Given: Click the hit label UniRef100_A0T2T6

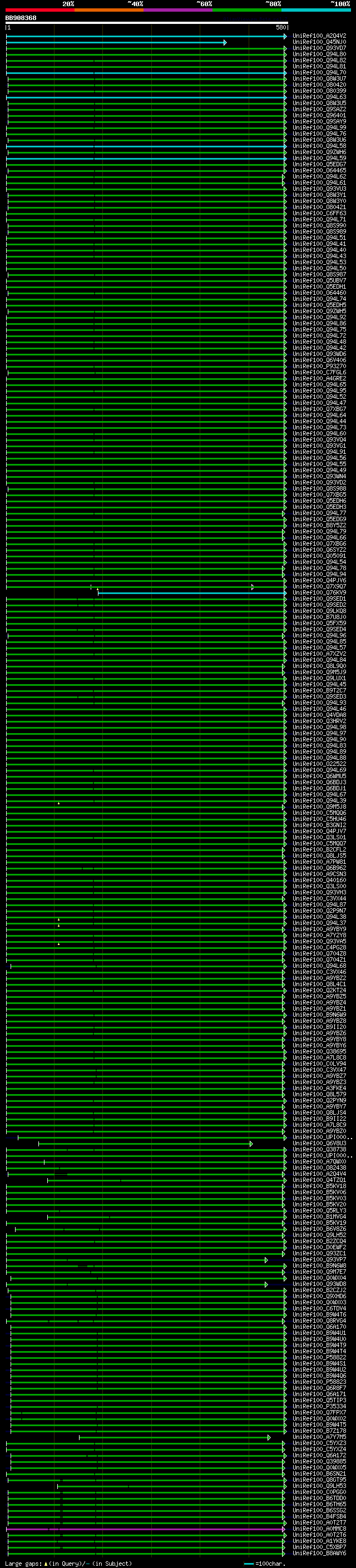Looking at the screenshot, I should (x=319, y=1535).
